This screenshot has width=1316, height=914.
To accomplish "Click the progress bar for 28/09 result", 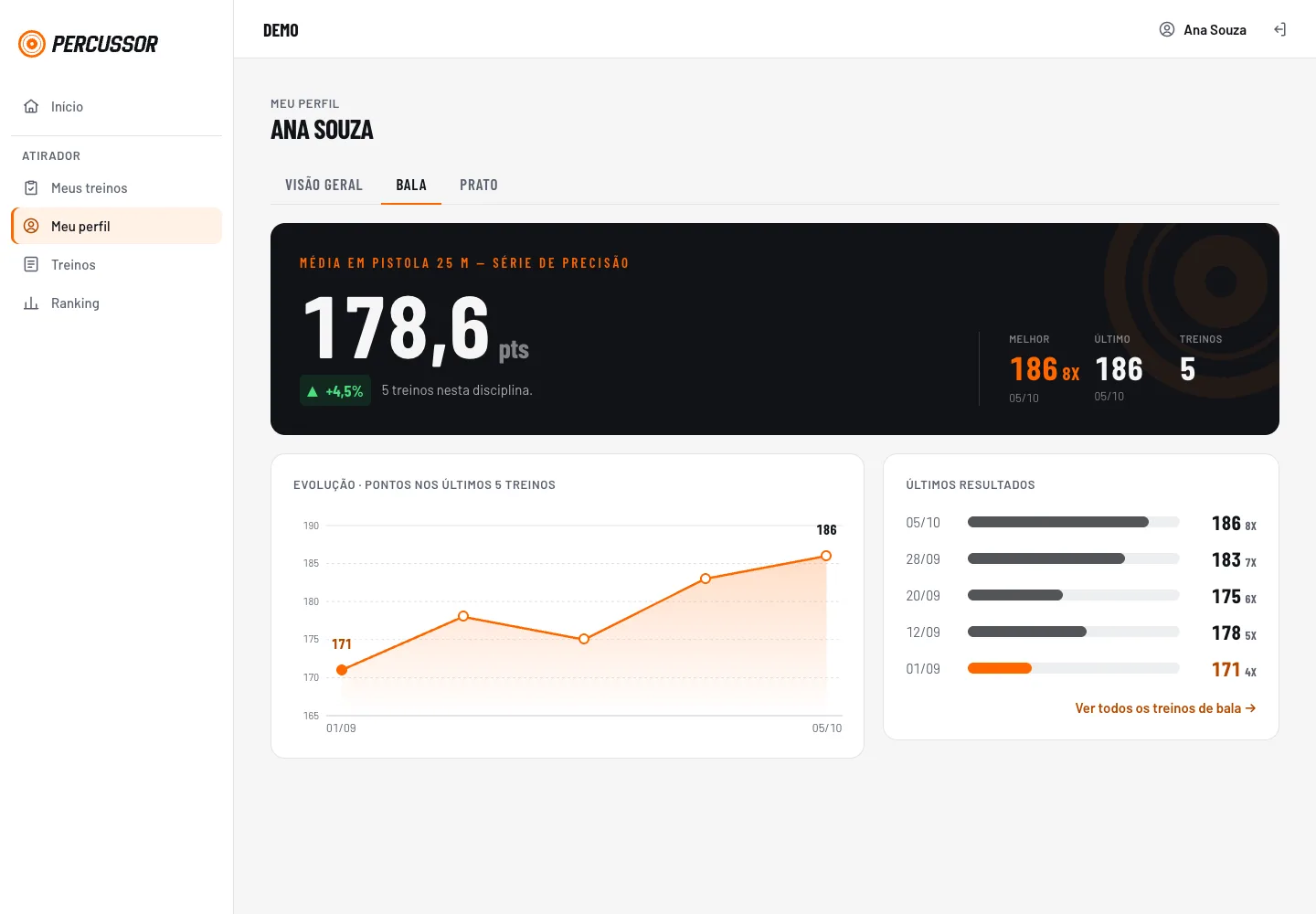I will (x=1074, y=559).
